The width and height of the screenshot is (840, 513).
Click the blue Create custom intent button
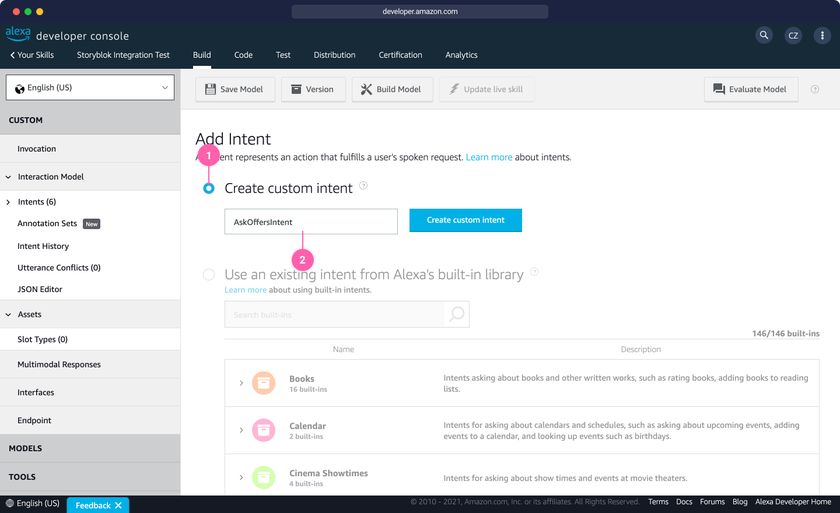click(466, 220)
